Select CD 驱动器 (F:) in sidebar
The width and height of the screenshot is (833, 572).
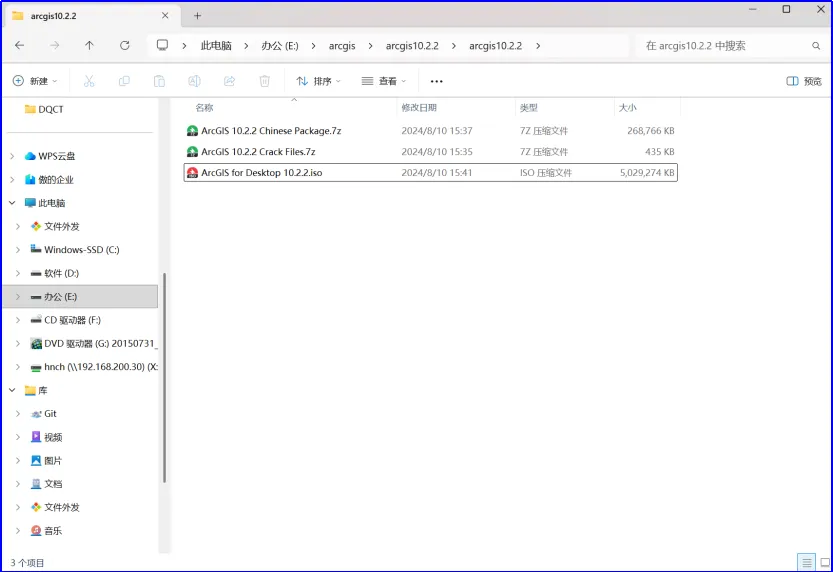click(65, 320)
